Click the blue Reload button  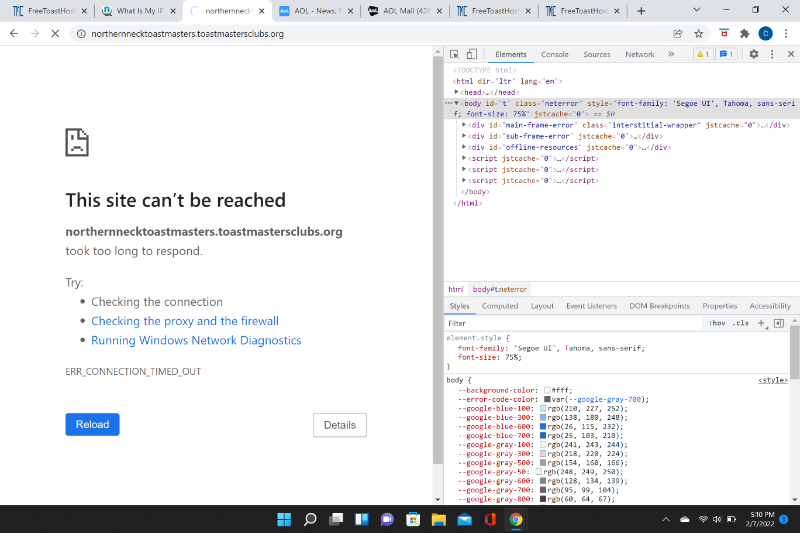pos(92,424)
